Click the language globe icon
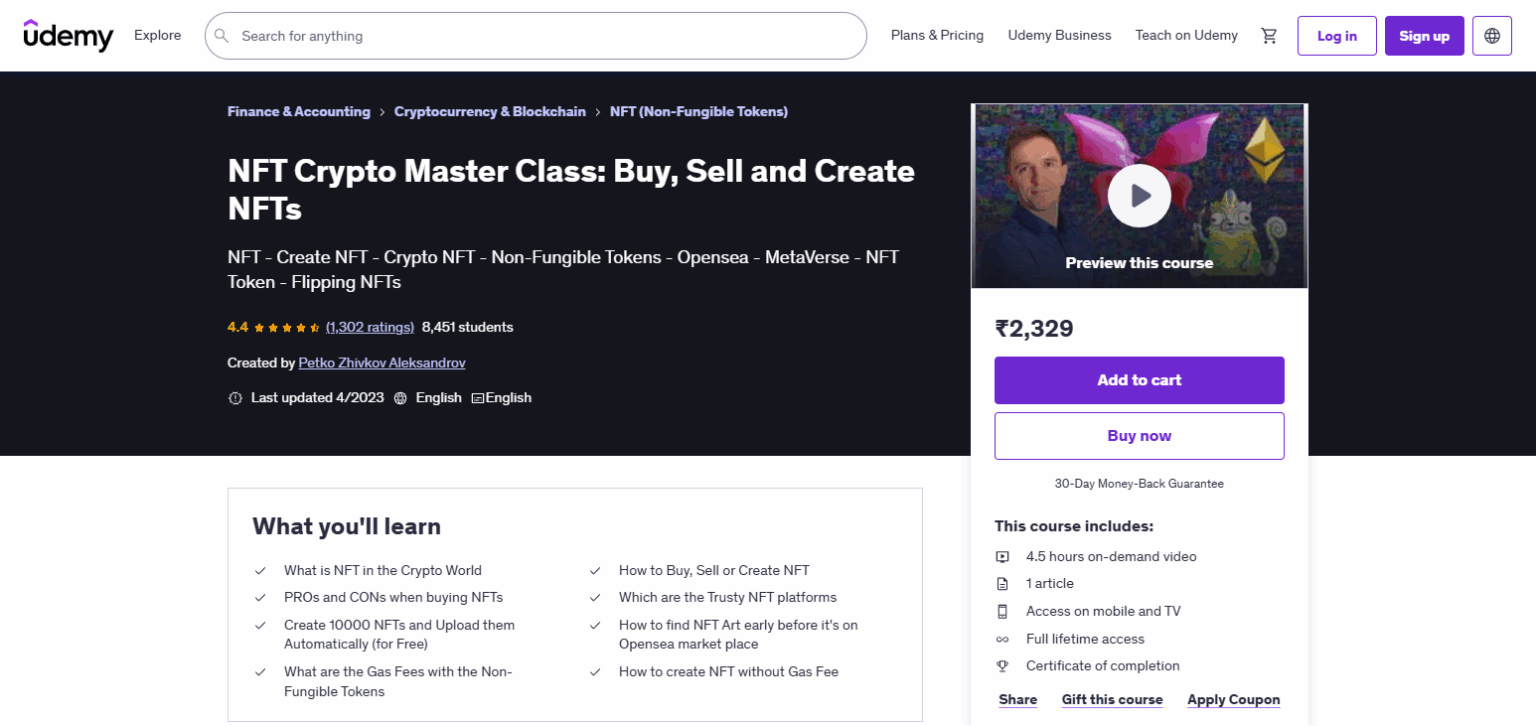Image resolution: width=1536 pixels, height=726 pixels. [x=1491, y=35]
